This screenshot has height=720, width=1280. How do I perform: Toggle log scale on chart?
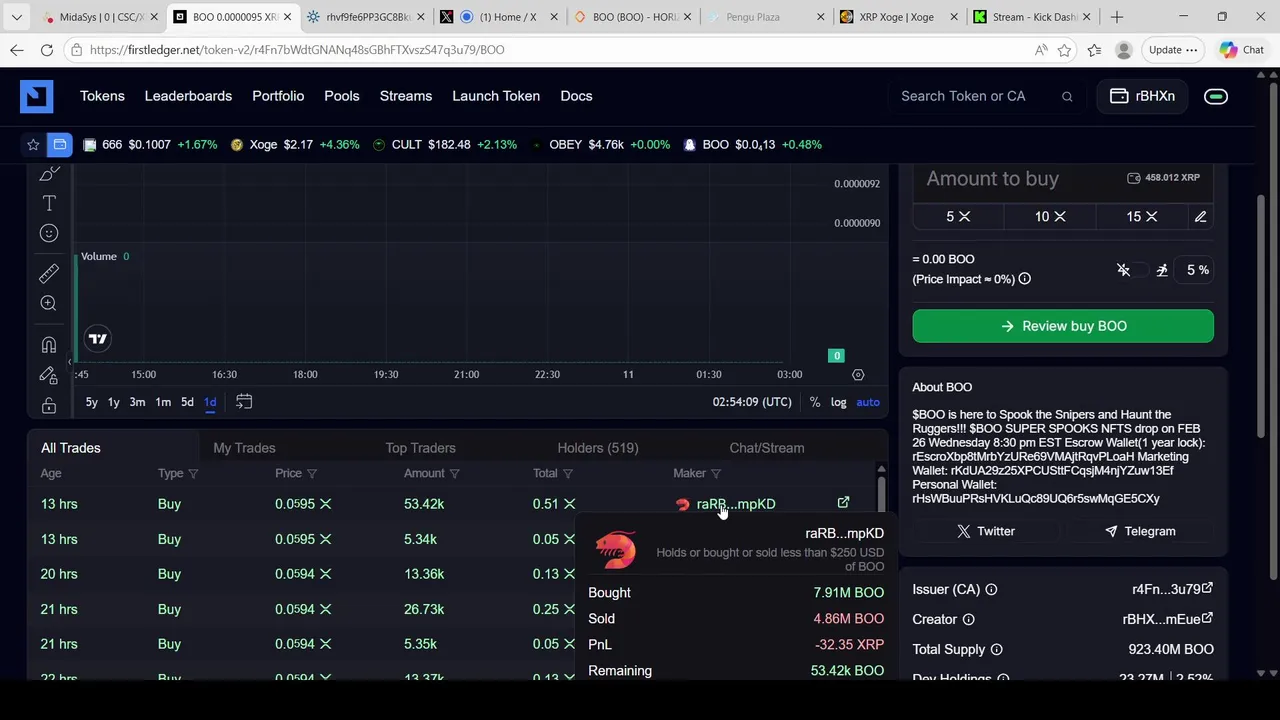838,402
